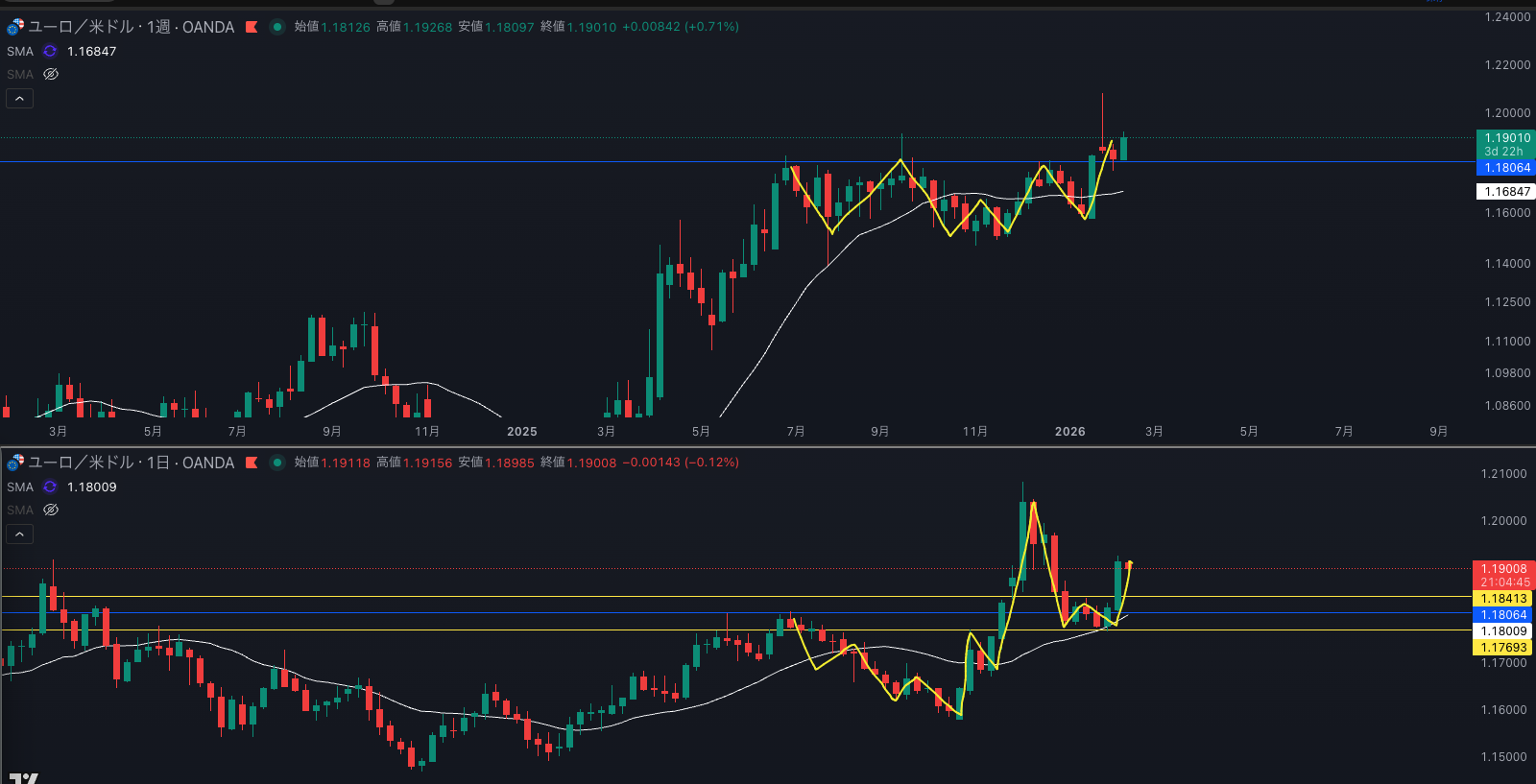Screen dimensions: 1536x784
Task: Select the first SMA label on weekly chart
Action: (x=20, y=52)
